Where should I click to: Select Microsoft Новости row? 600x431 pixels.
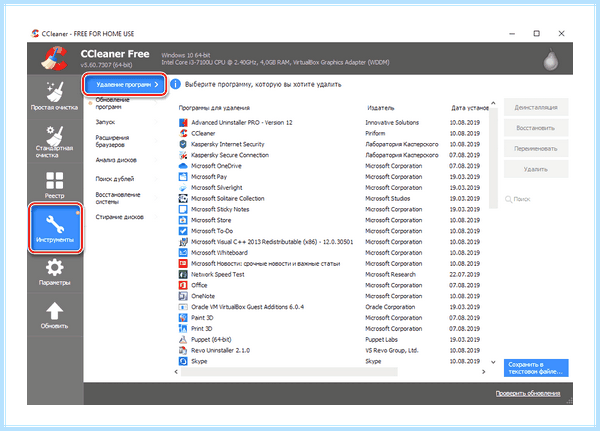pyautogui.click(x=330, y=264)
